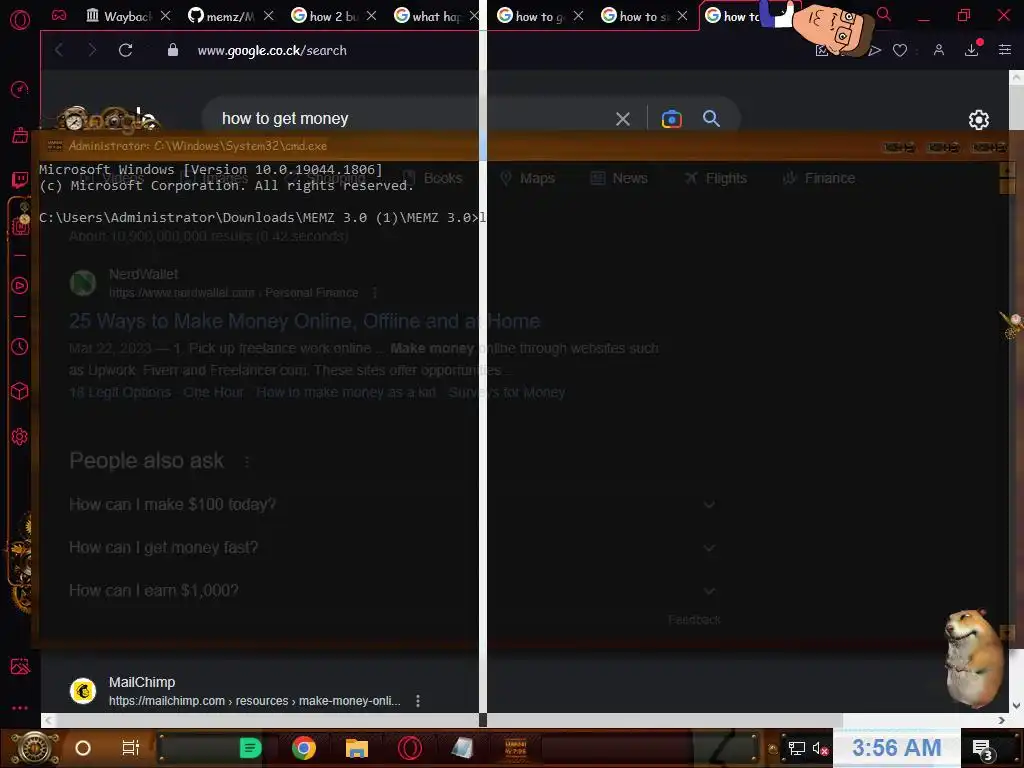
Task: Expand 'How can I get money fast?'
Action: pos(392,547)
